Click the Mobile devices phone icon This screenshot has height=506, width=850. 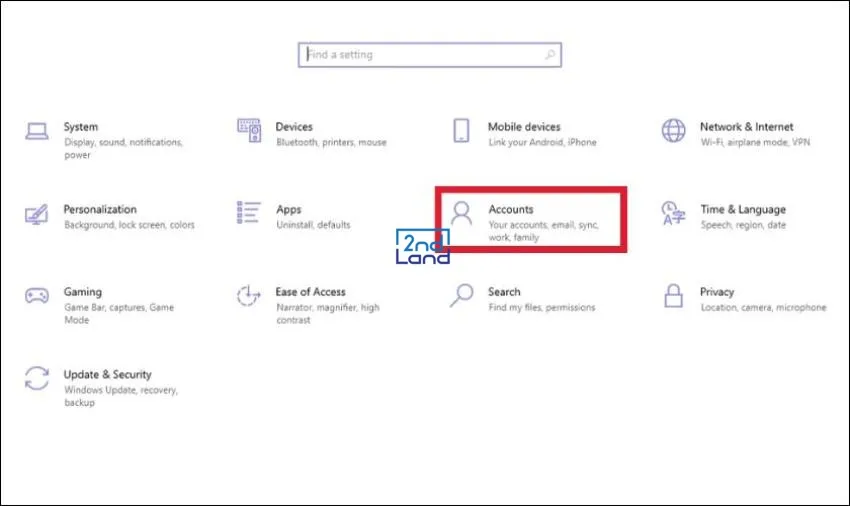point(461,131)
